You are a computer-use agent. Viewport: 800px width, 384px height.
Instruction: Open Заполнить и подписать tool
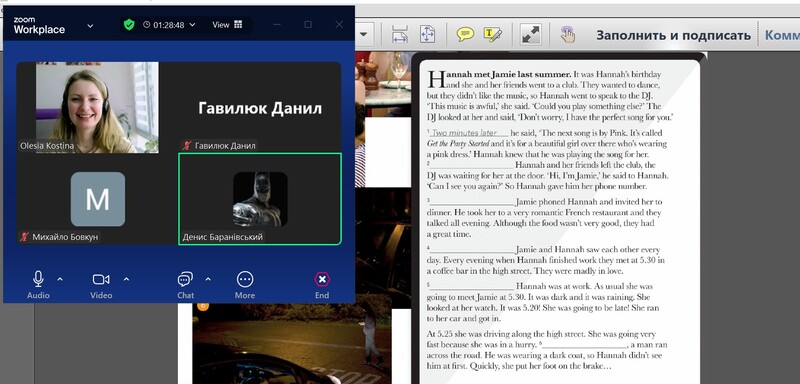pos(673,35)
